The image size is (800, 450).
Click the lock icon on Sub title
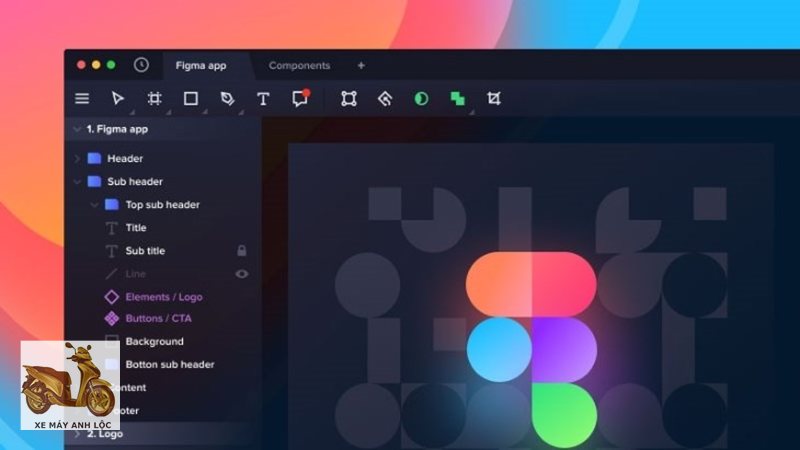pyautogui.click(x=242, y=251)
